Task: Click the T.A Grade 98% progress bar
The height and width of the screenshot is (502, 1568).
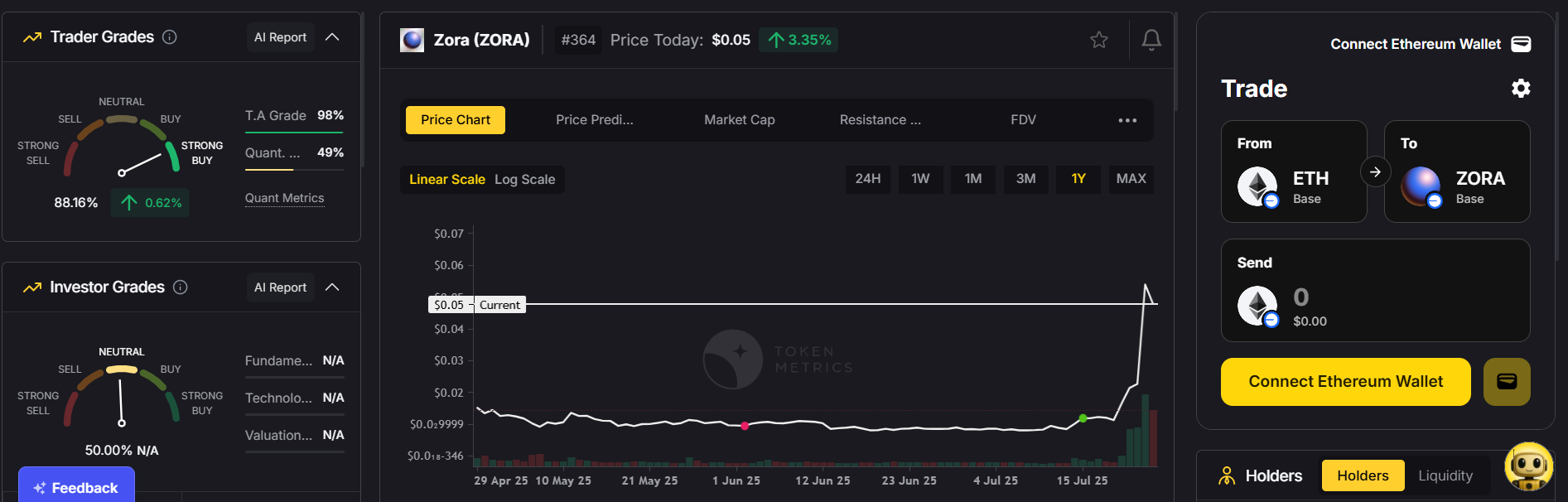Action: click(x=294, y=133)
